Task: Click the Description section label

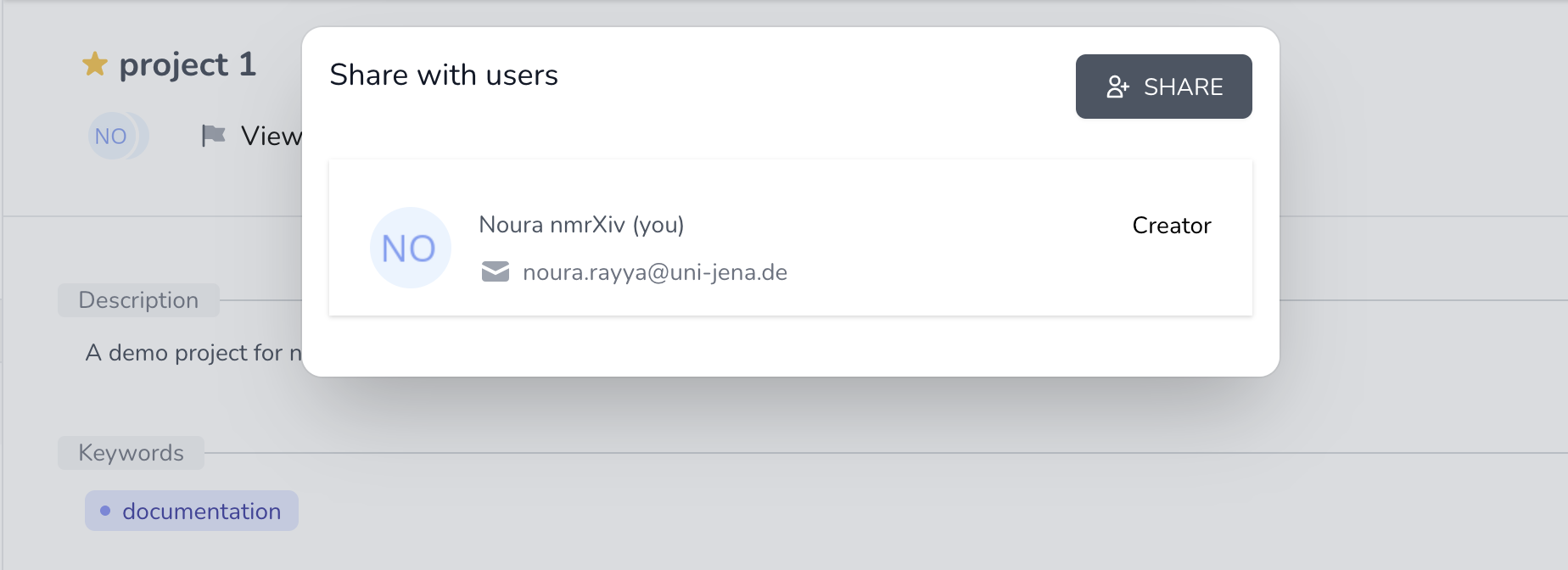Action: (138, 300)
